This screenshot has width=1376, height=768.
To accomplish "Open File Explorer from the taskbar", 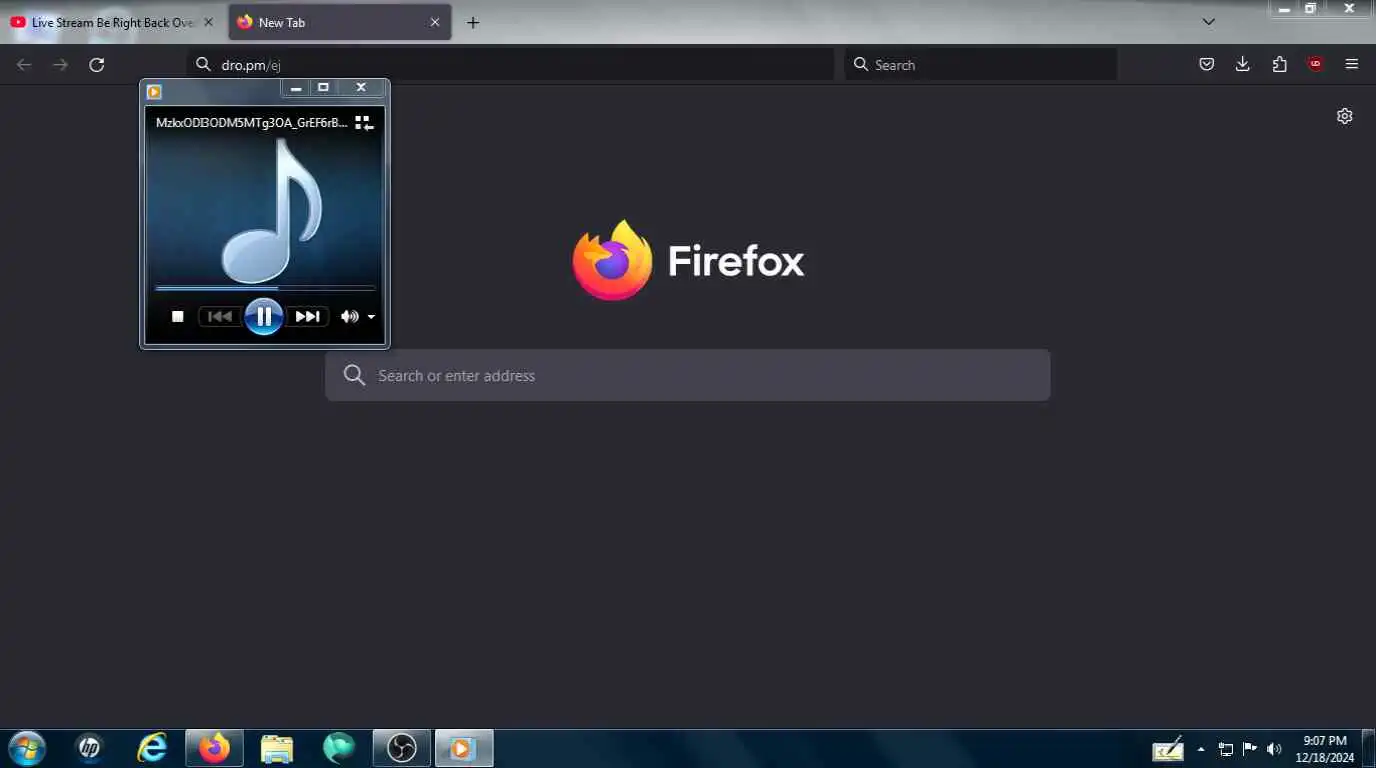I will pyautogui.click(x=277, y=748).
